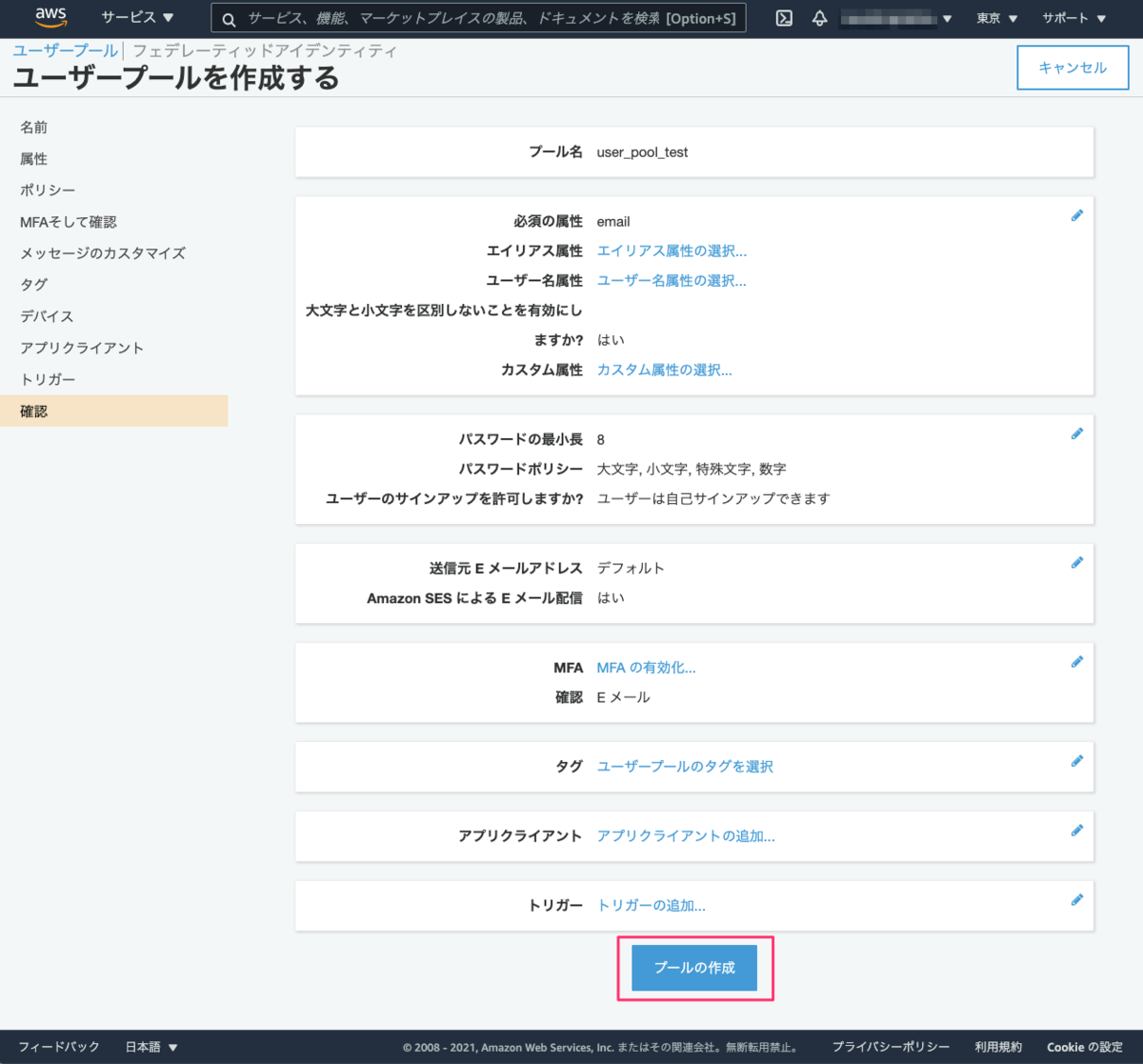The image size is (1143, 1064).
Task: Open ユーザープールのタグを選択 link
Action: [x=685, y=767]
